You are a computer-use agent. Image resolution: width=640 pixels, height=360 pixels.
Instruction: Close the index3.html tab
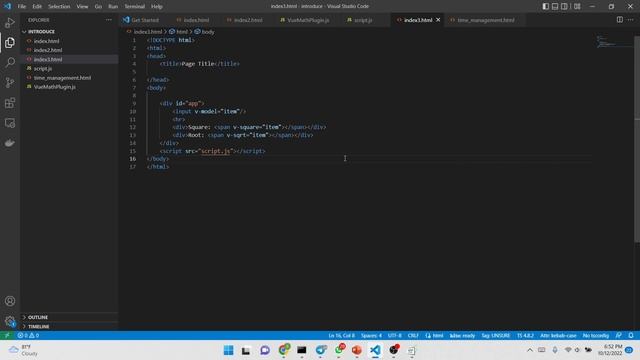pos(438,20)
